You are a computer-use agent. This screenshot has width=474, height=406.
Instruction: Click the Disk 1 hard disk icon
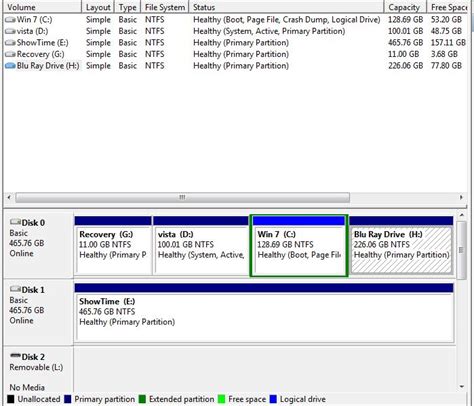pos(15,289)
